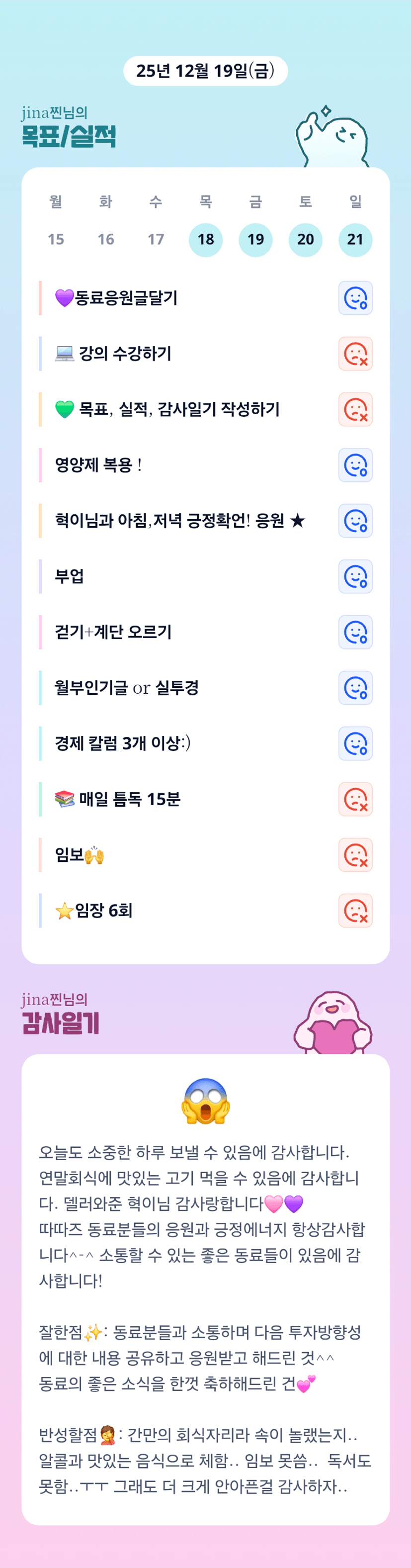Viewport: 411px width, 1568px height.
Task: Click the smiley icon beside 영양제 복용
Action: click(x=355, y=465)
